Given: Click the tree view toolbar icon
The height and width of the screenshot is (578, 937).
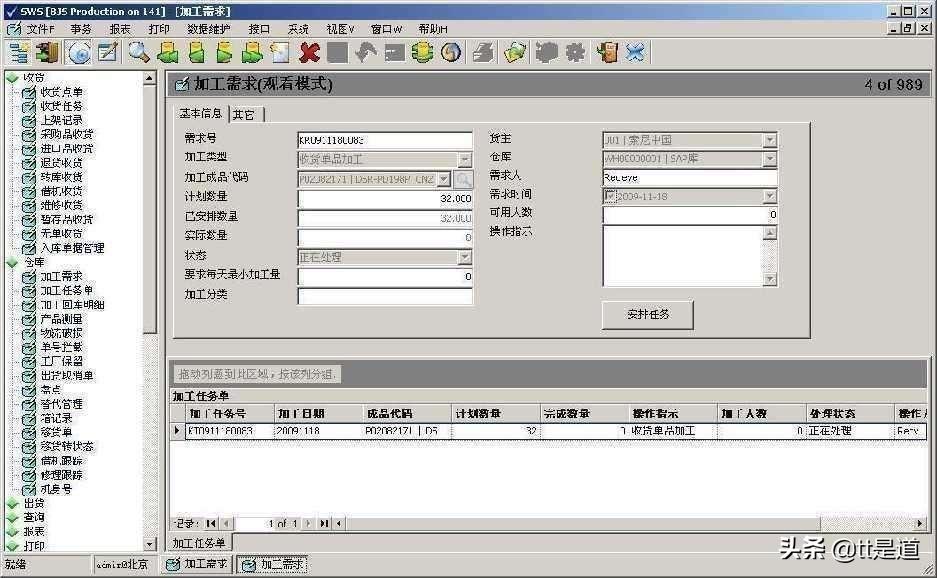Looking at the screenshot, I should click(x=19, y=53).
